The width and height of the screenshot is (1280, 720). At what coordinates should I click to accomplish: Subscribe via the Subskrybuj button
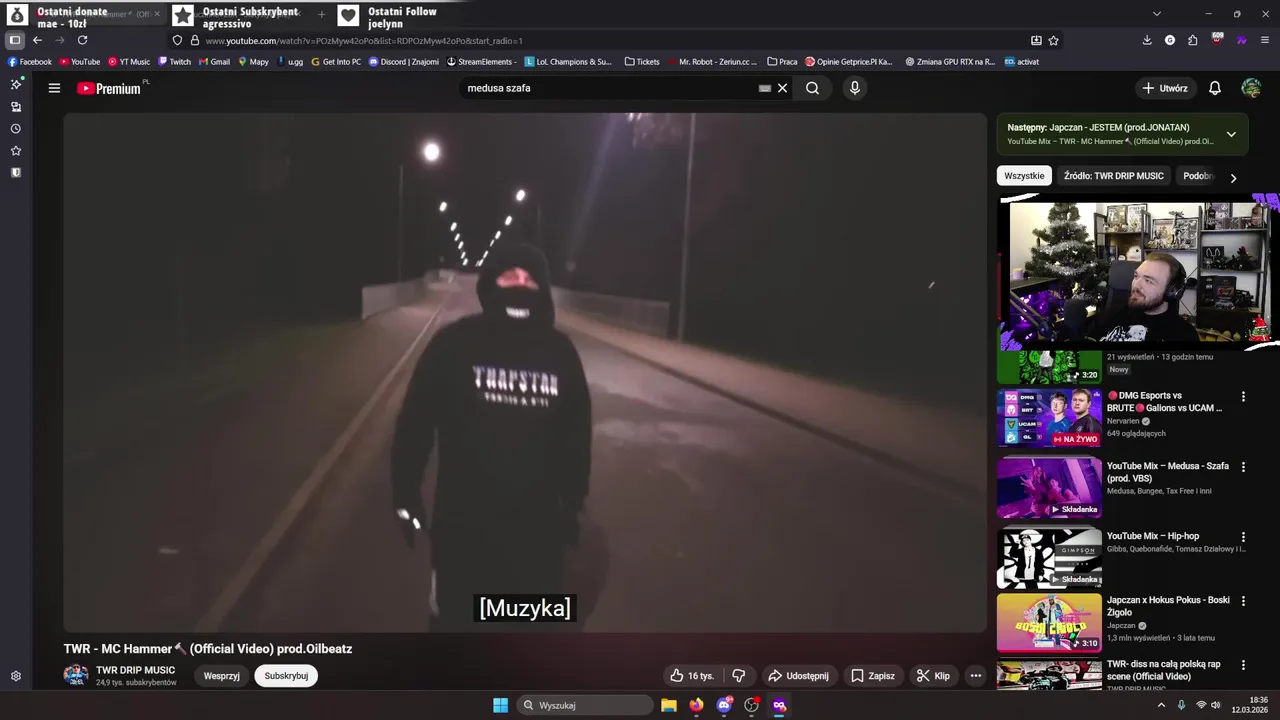[286, 676]
